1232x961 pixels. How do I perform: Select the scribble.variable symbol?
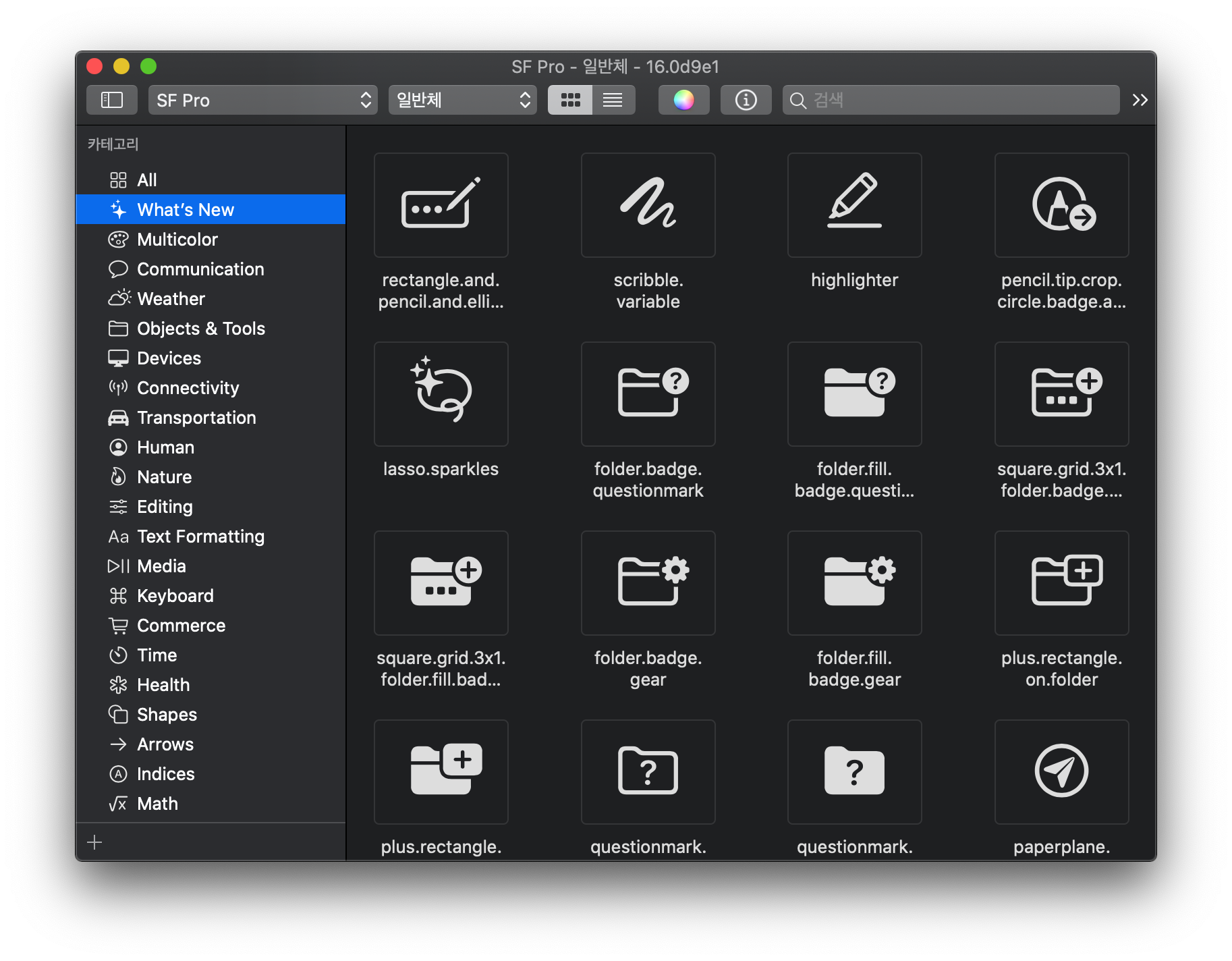(648, 205)
